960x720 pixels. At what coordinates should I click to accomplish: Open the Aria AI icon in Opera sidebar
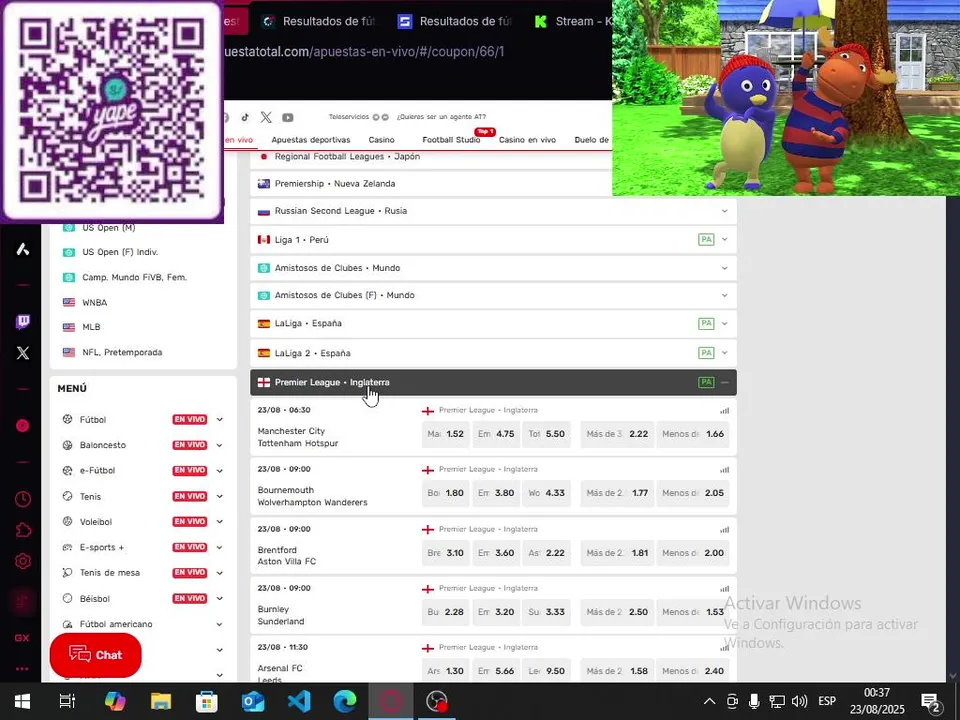point(23,249)
